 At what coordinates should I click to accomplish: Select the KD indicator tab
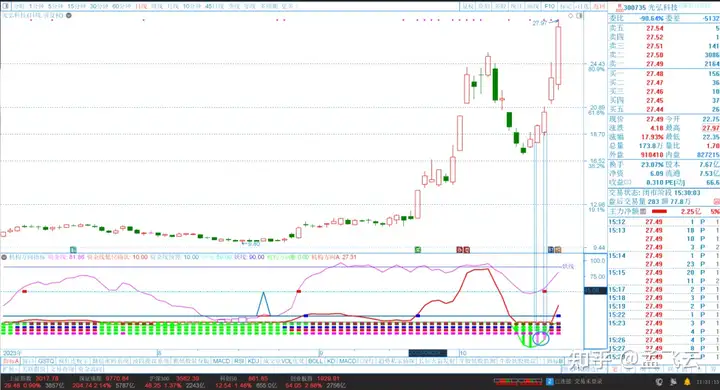tap(331, 361)
